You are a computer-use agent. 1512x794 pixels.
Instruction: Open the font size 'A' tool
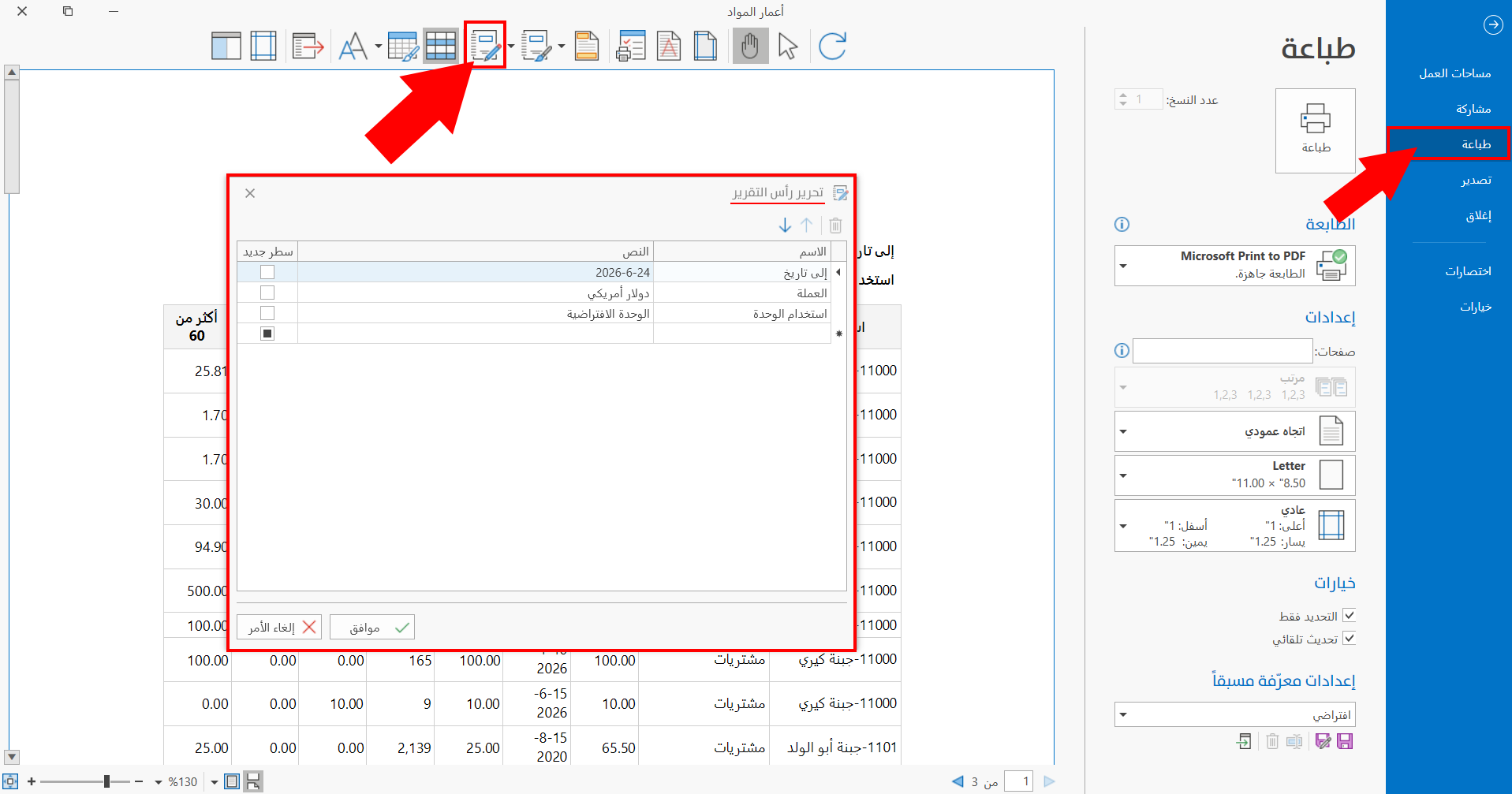click(353, 46)
